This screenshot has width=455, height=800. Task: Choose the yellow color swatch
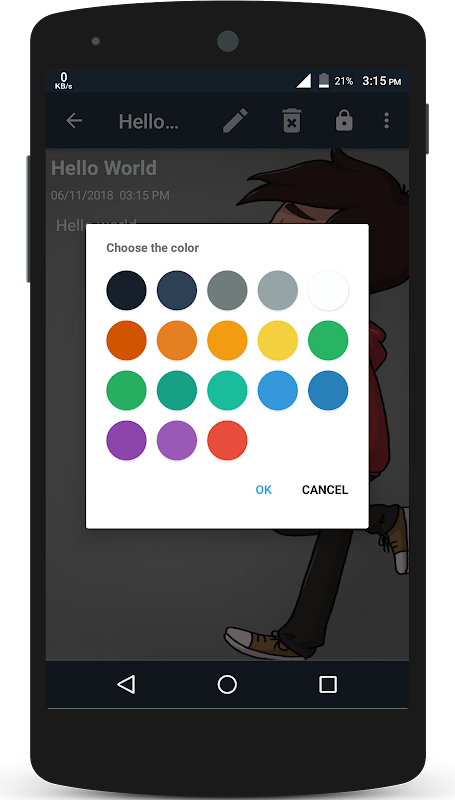(x=277, y=340)
